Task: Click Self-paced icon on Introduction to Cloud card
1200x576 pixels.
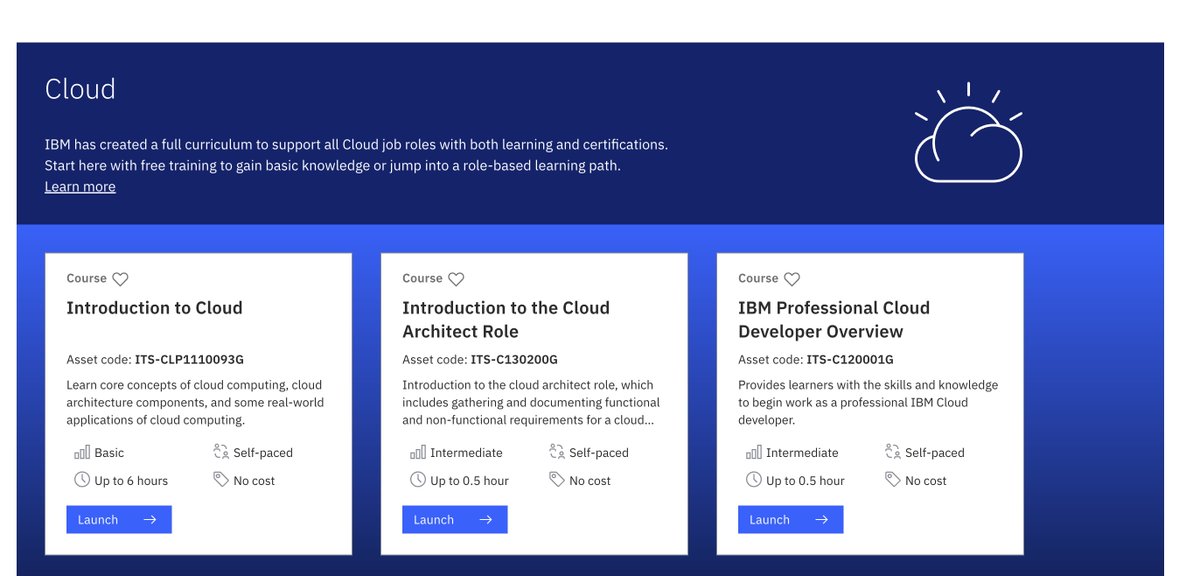Action: pyautogui.click(x=221, y=452)
